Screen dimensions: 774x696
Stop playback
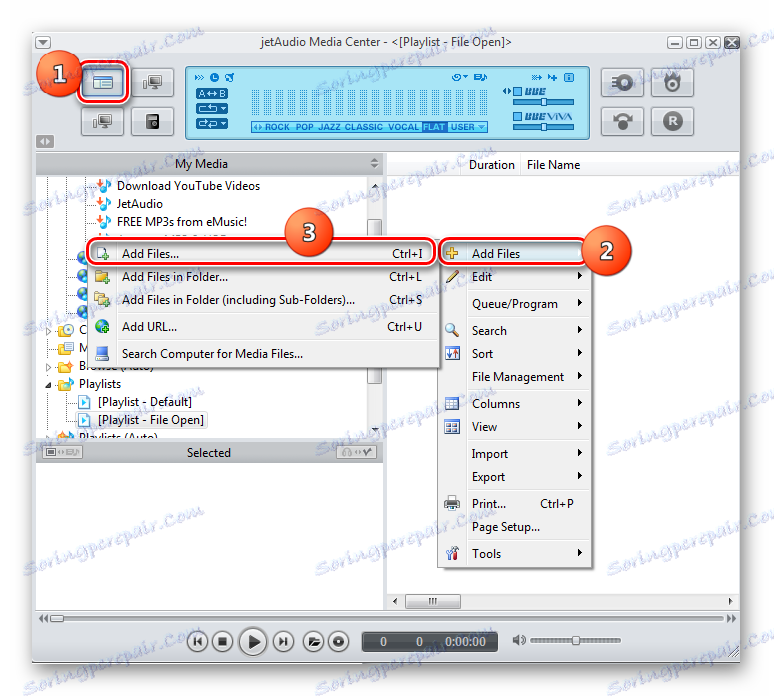coord(223,642)
